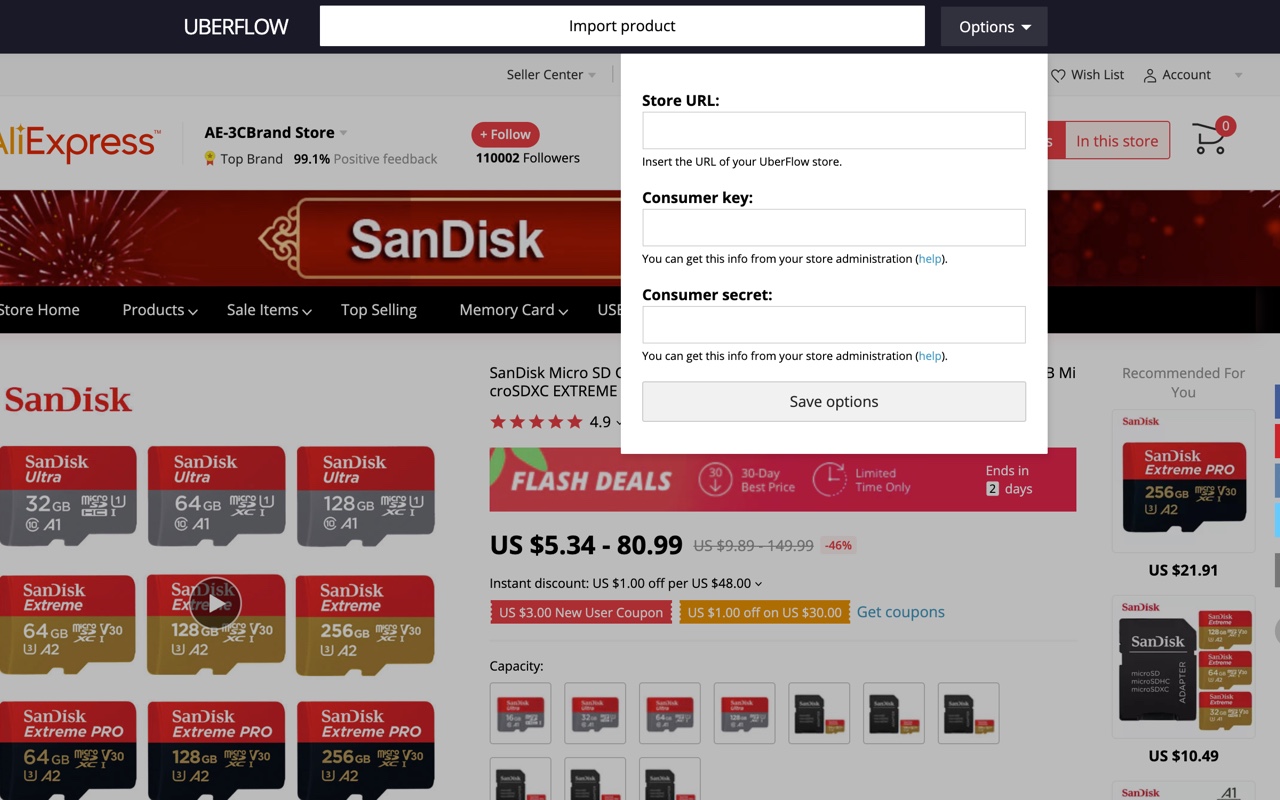Select the seventh capacity option thumbnail

[x=968, y=713]
